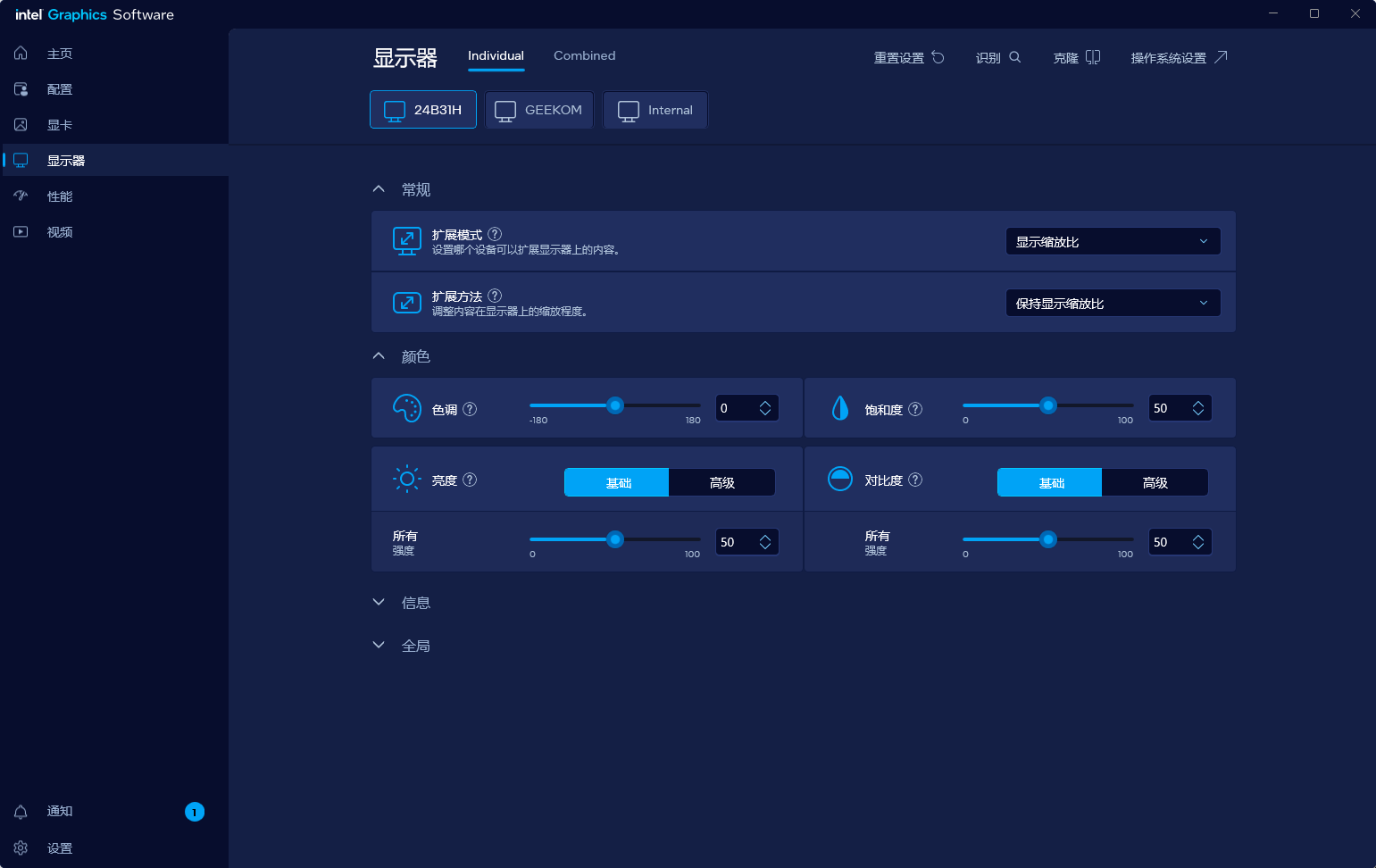Open 操作系统设置 link
Viewport: 1376px width, 868px height.
pos(1179,57)
